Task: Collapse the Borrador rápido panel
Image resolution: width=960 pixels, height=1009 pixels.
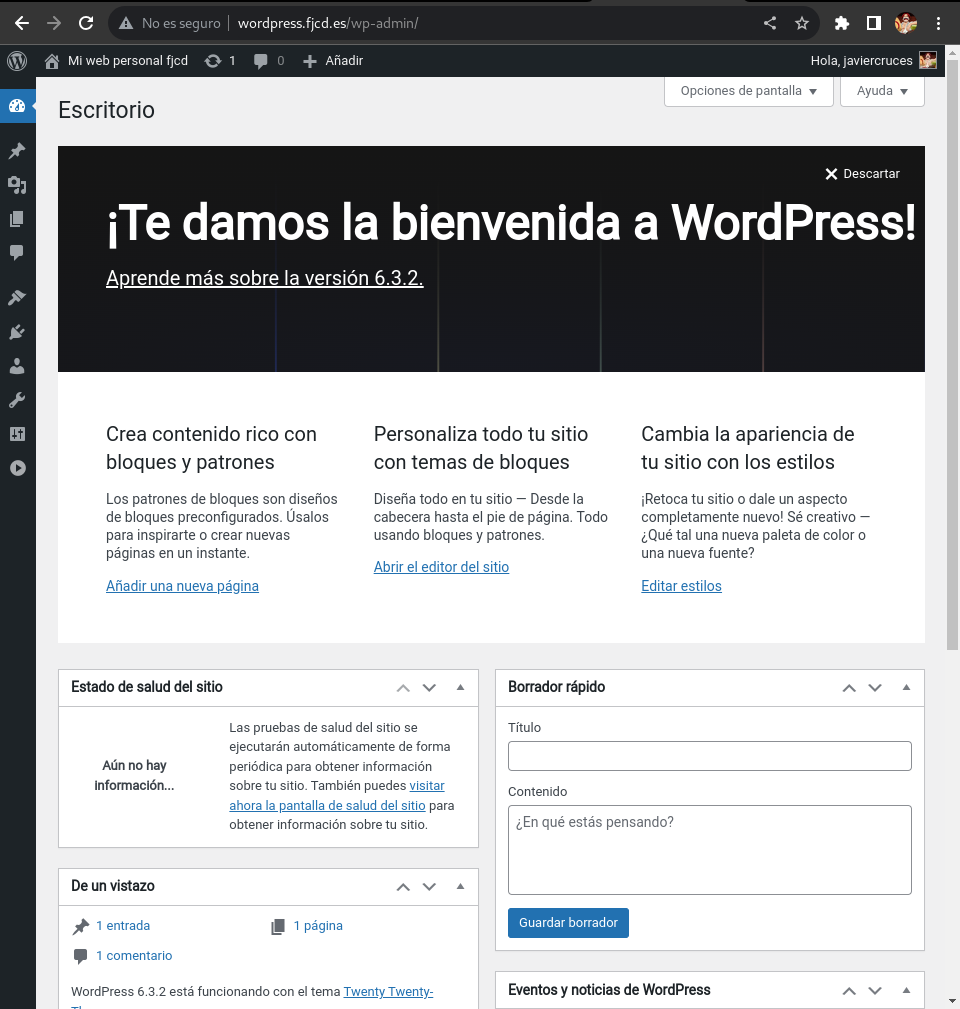Action: coord(907,687)
